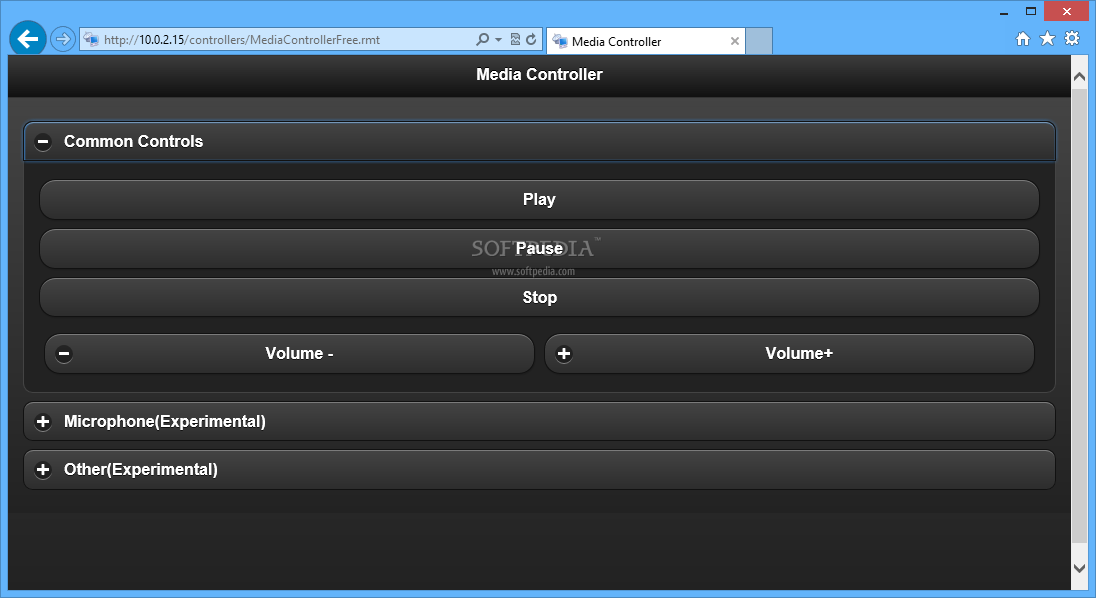Image resolution: width=1096 pixels, height=598 pixels.
Task: Open the address bar dropdown arrow
Action: coord(498,40)
